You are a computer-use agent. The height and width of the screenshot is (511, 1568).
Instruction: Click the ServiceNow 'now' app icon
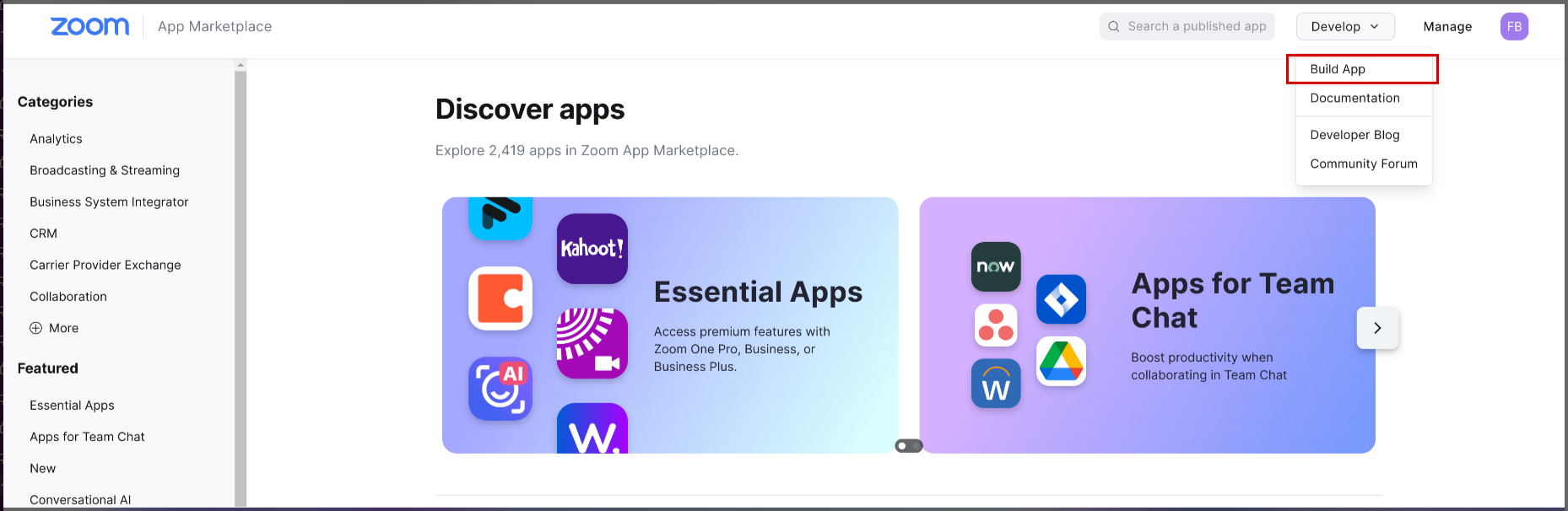(996, 266)
